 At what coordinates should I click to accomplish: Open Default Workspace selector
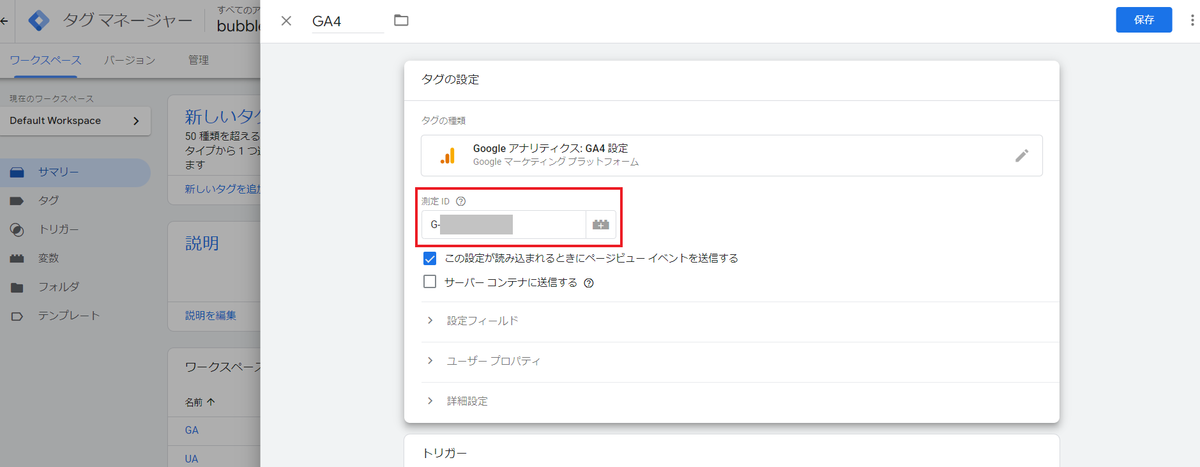coord(75,121)
